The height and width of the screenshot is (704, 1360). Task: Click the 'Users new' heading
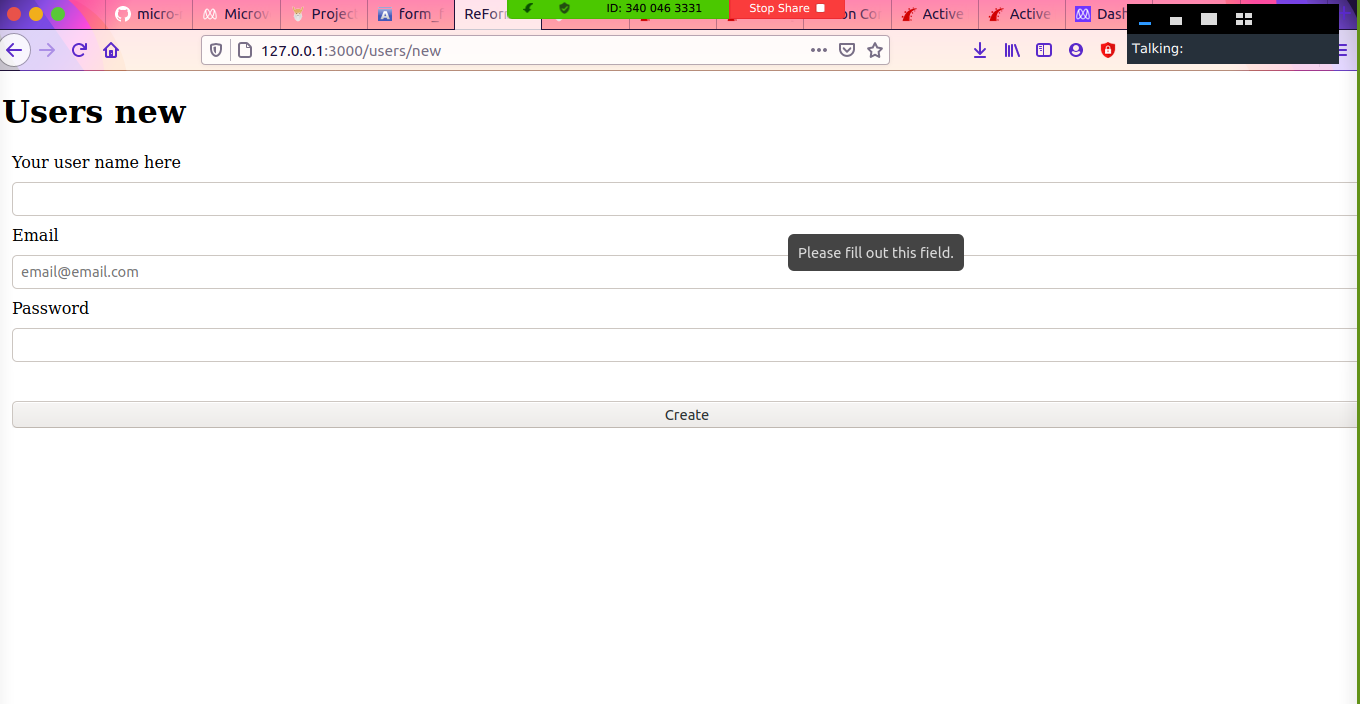pyautogui.click(x=94, y=112)
